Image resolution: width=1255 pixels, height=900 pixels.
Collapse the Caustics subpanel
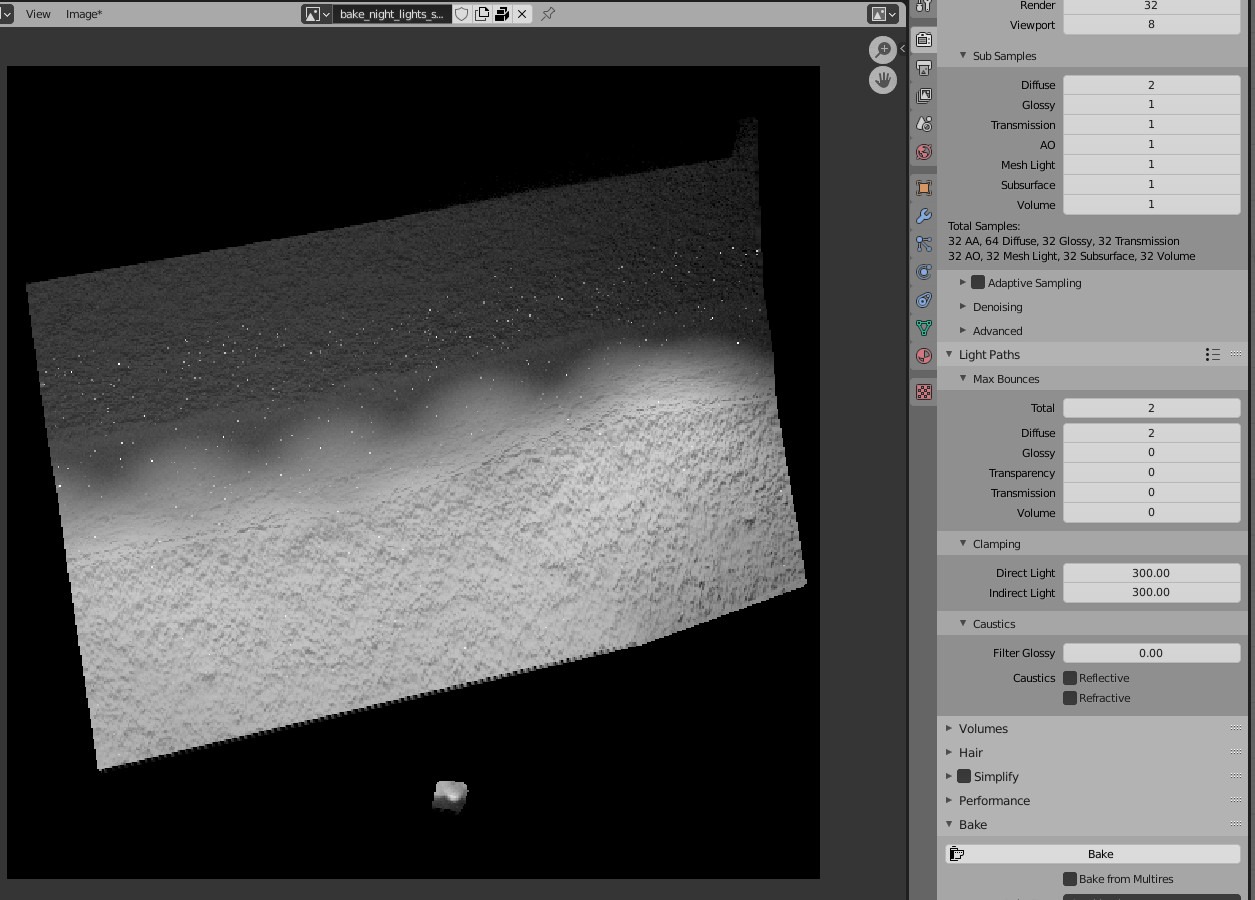(963, 624)
